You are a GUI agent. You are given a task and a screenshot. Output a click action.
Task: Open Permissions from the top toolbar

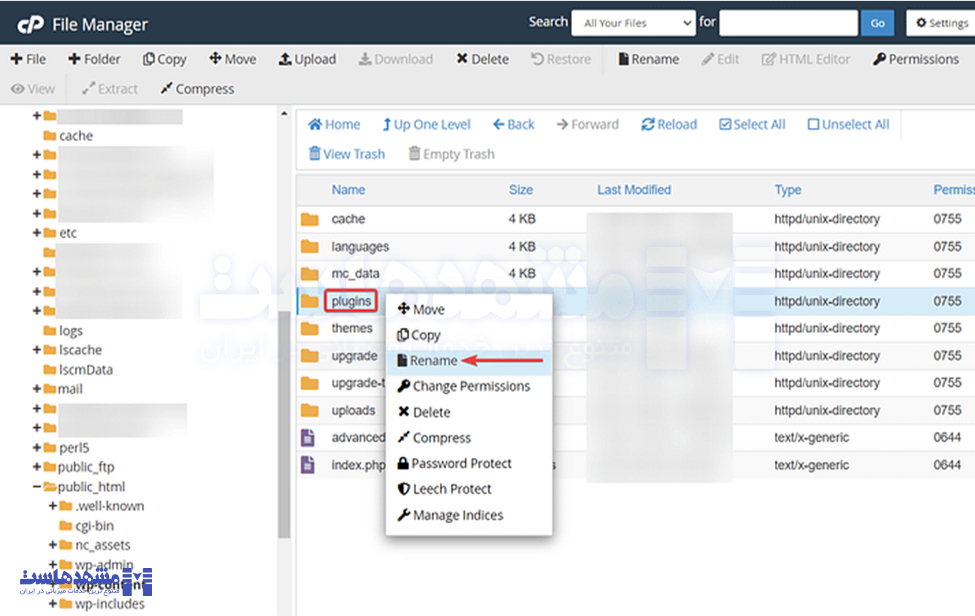tap(879, 59)
